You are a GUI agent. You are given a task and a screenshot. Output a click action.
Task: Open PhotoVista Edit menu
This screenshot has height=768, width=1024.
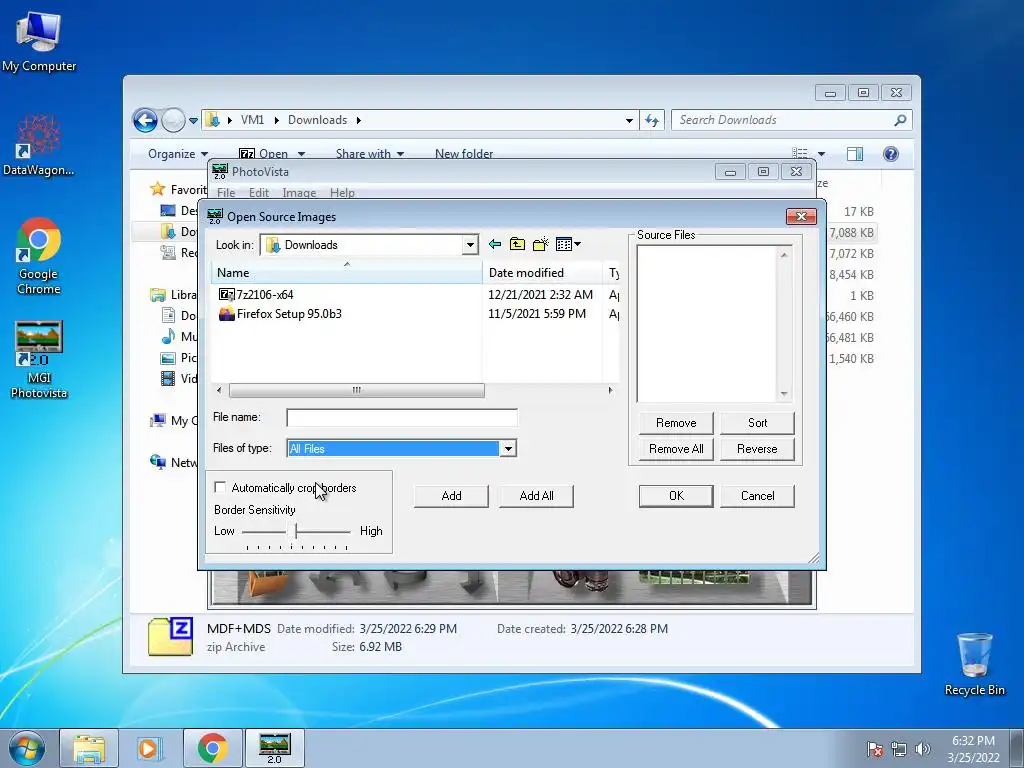click(259, 193)
